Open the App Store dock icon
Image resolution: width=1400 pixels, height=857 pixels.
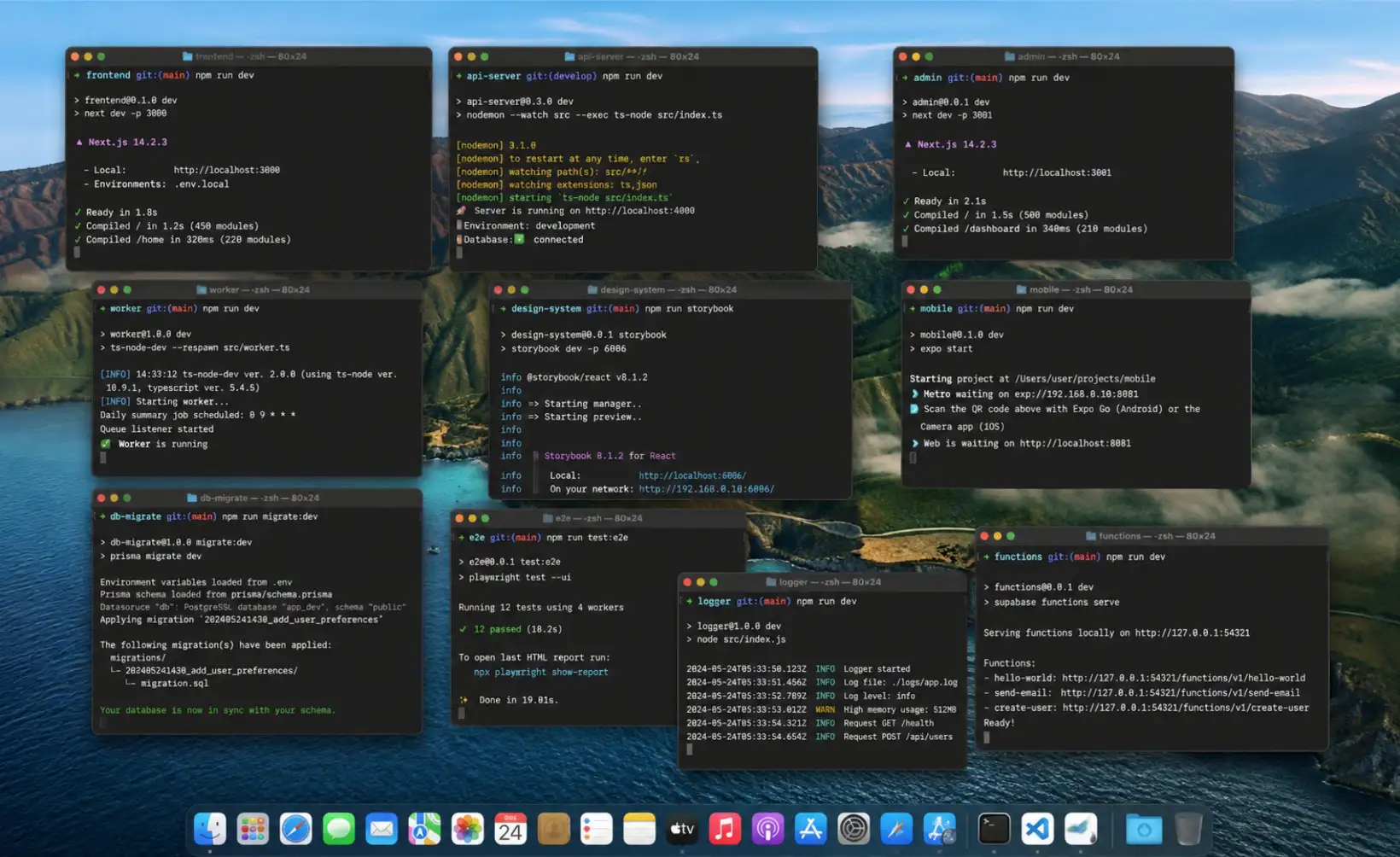[810, 829]
